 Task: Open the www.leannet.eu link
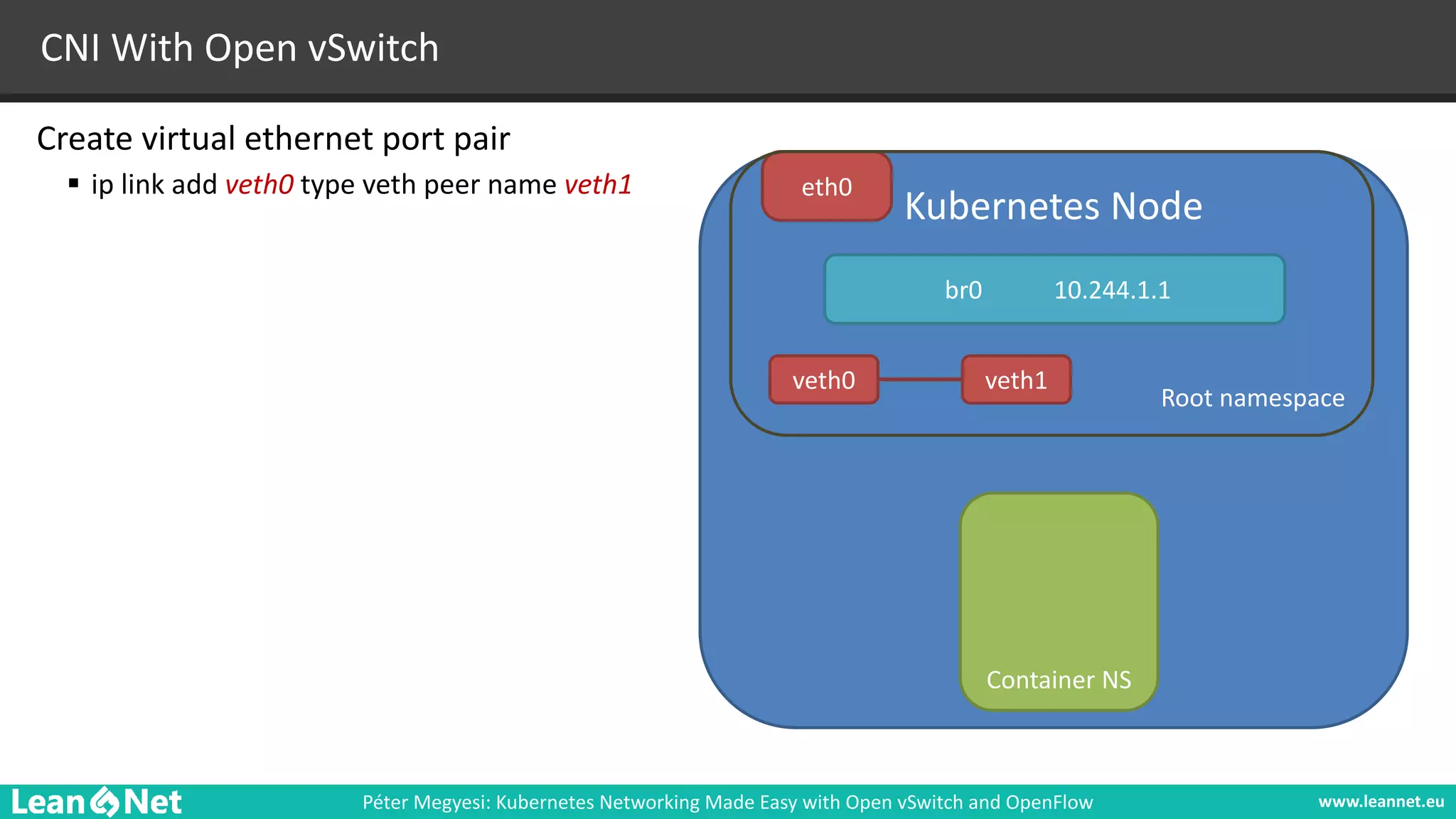click(x=1381, y=802)
